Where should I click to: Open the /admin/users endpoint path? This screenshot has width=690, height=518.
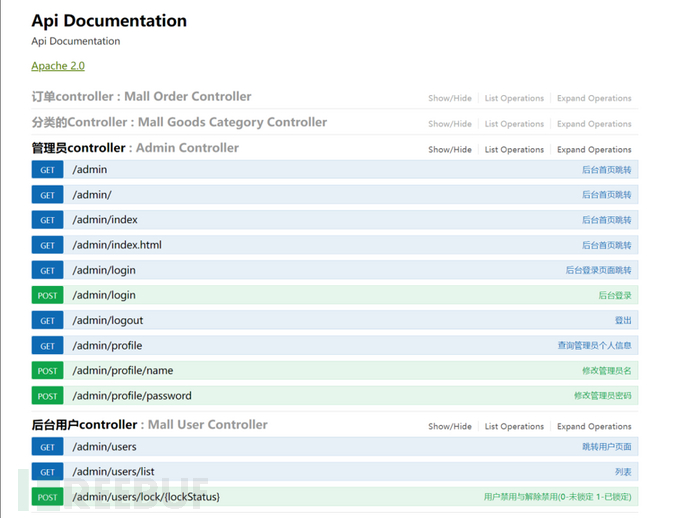[x=104, y=446]
